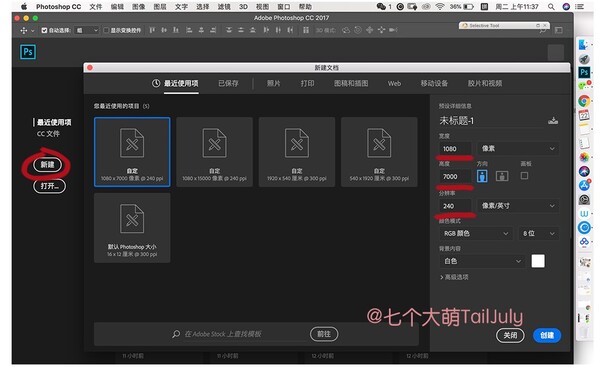Switch to the 胶片和视频 tab
Viewport: 600px width, 372px height.
click(485, 83)
